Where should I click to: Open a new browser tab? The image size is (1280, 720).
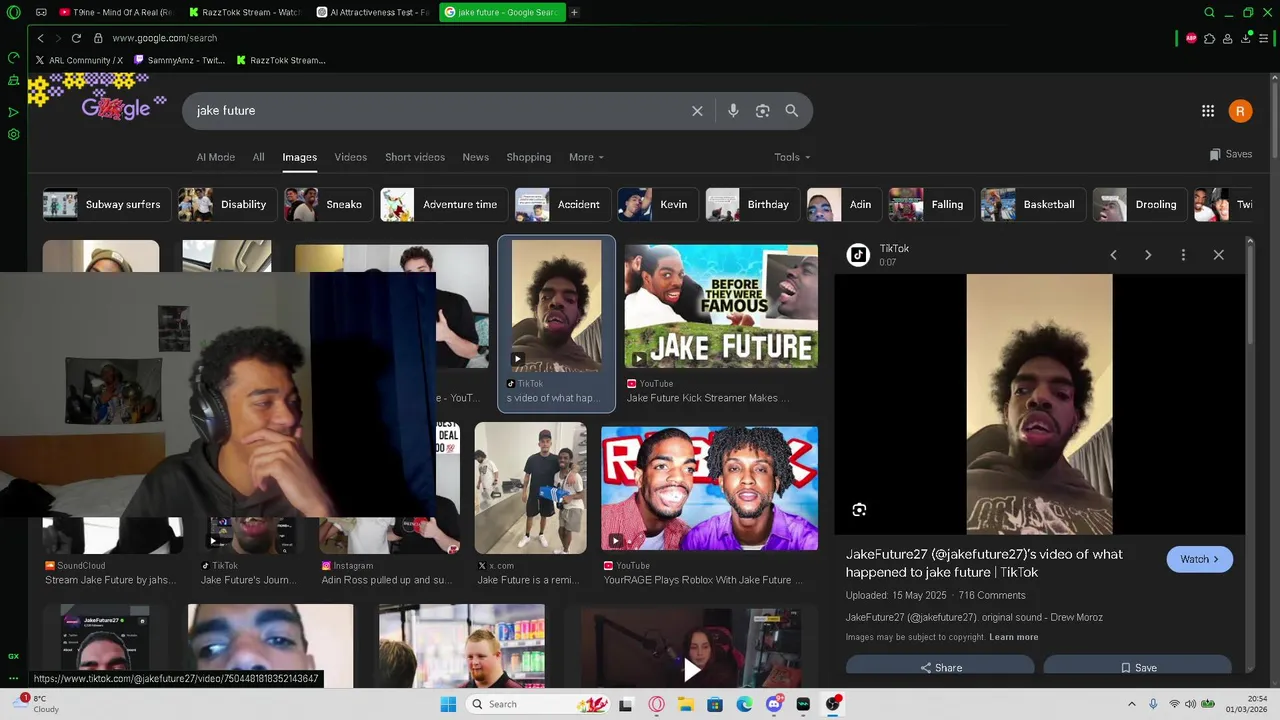click(x=574, y=12)
